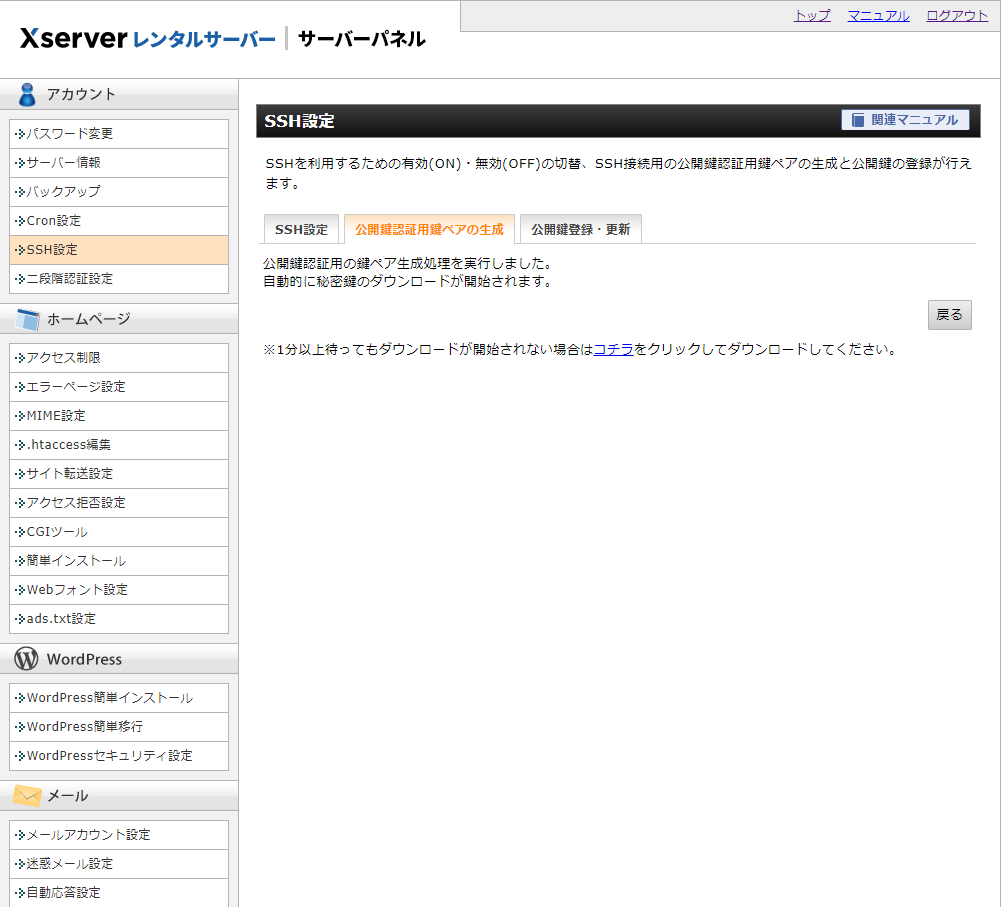
Task: Return to トップ page
Action: click(811, 15)
